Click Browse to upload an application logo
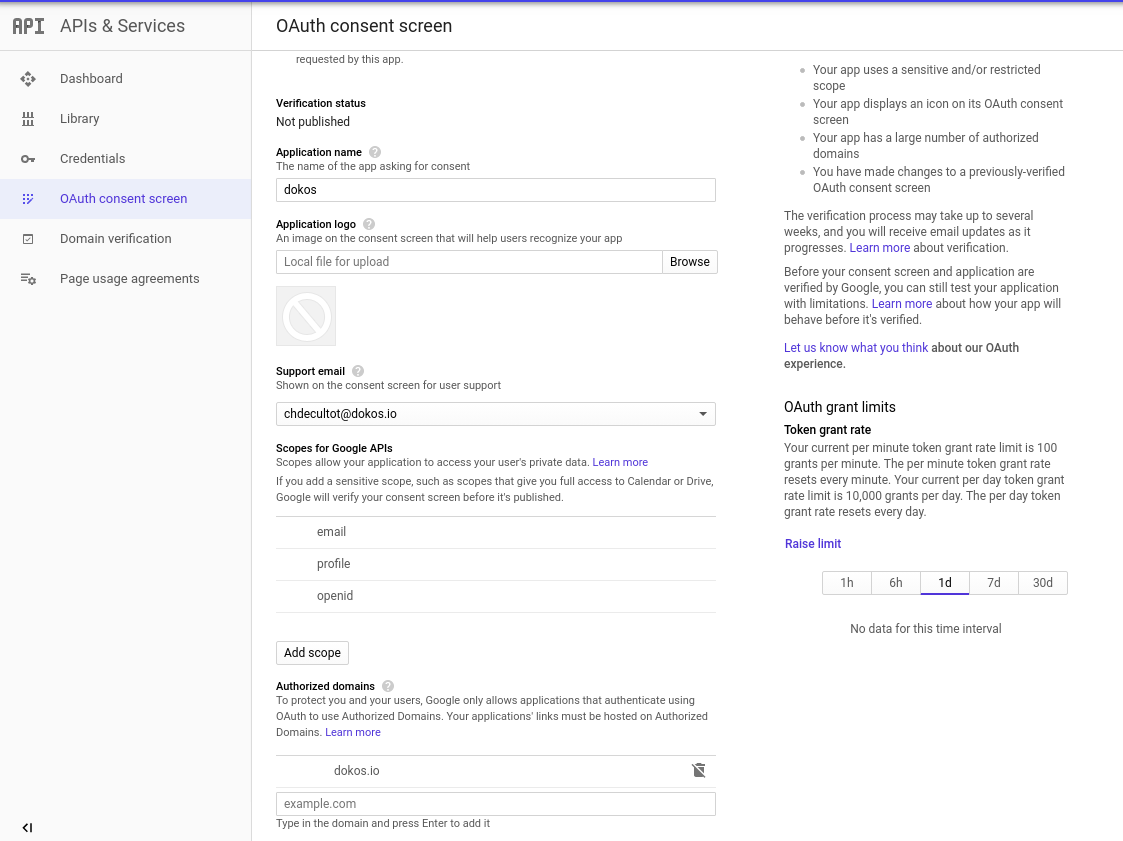 coord(689,261)
